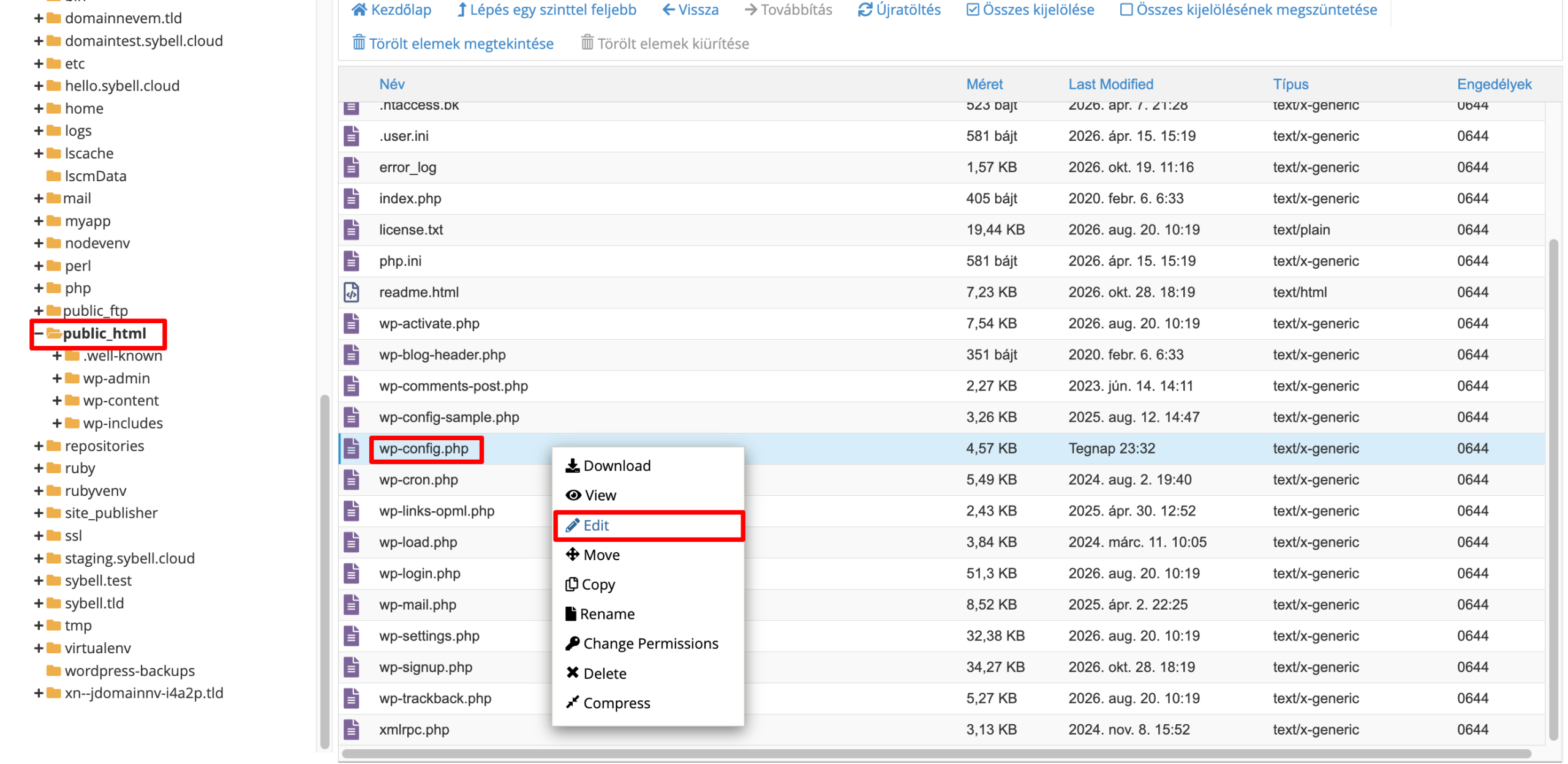Click the xmlrpc.php file icon

pyautogui.click(x=351, y=730)
